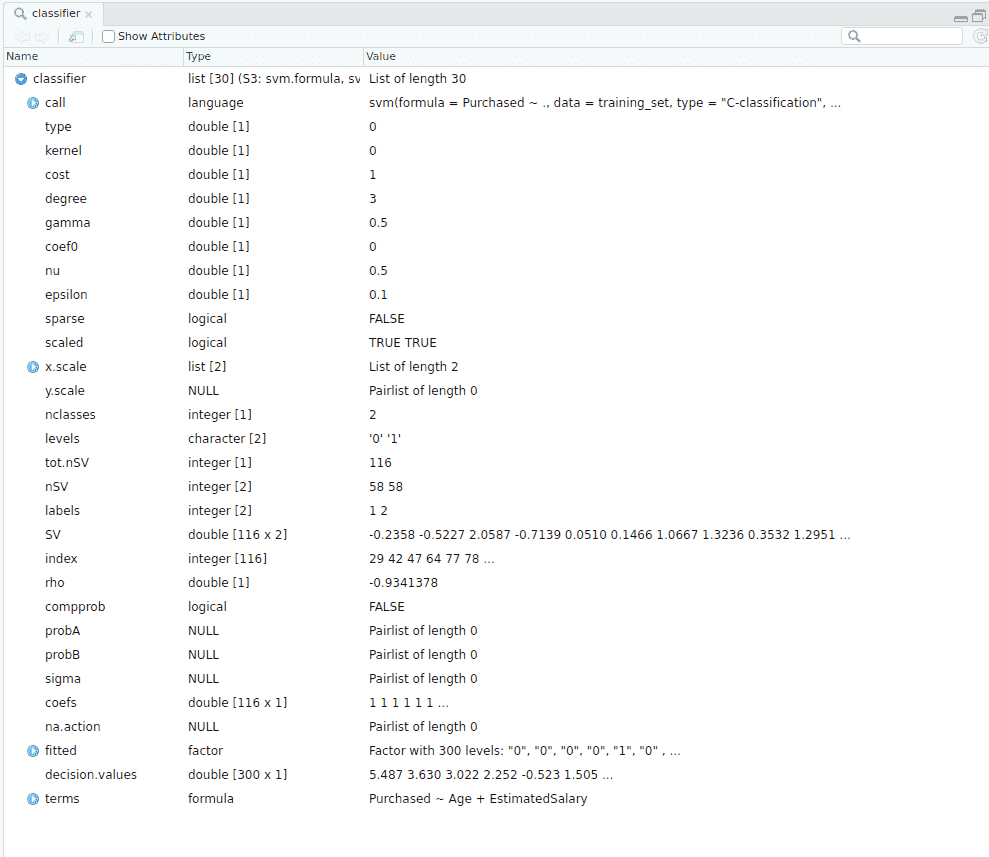The width and height of the screenshot is (989, 857).
Task: Select the degree row
Action: [496, 199]
